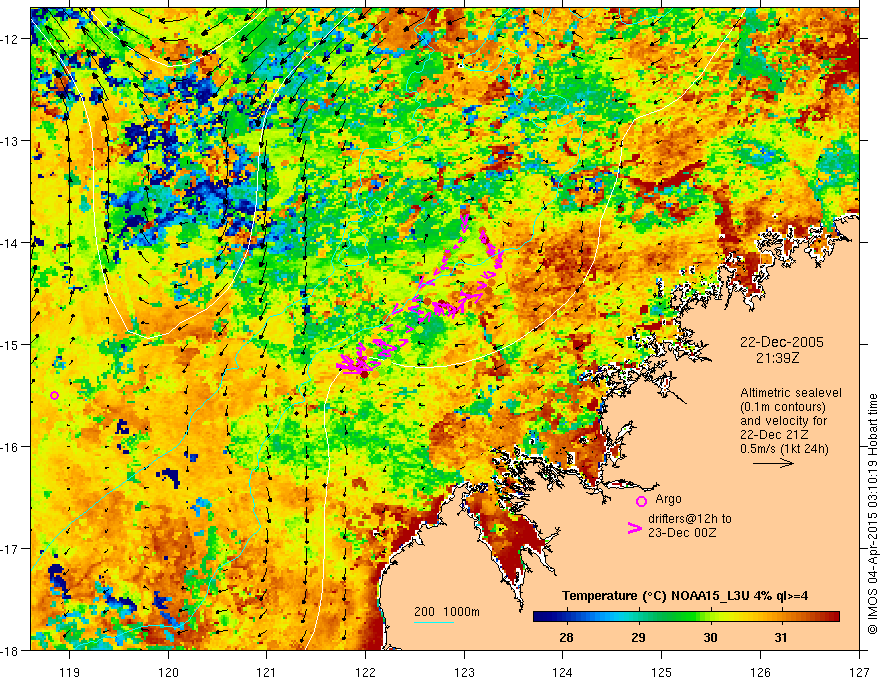Click the longitude axis label '121'
Image resolution: width=880 pixels, height=680 pixels.
(267, 672)
